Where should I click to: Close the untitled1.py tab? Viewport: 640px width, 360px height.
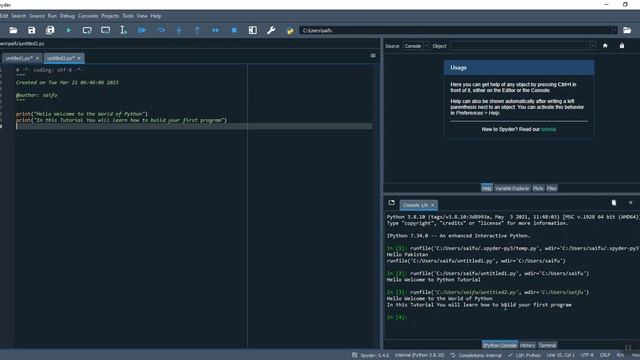[37, 58]
